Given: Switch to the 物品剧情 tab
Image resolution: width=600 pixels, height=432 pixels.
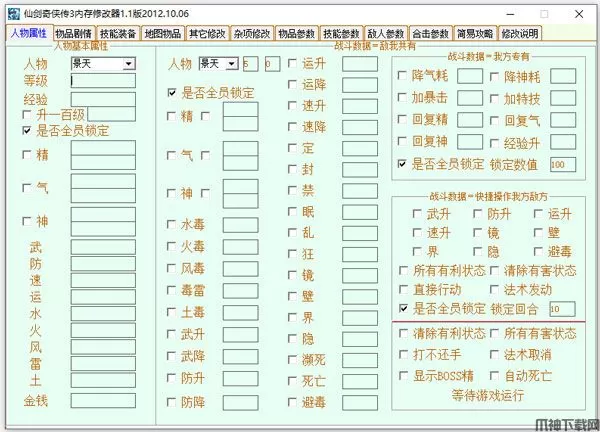Looking at the screenshot, I should 73,34.
